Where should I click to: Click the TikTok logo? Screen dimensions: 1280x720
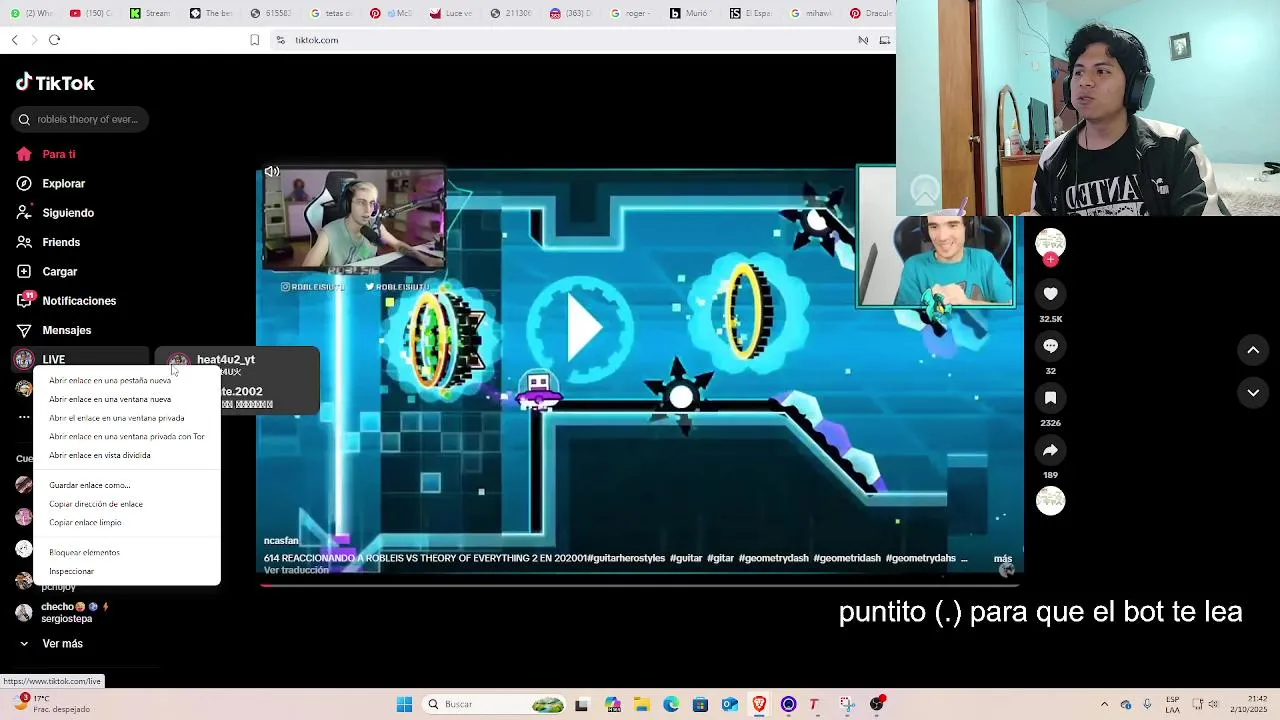pos(55,83)
